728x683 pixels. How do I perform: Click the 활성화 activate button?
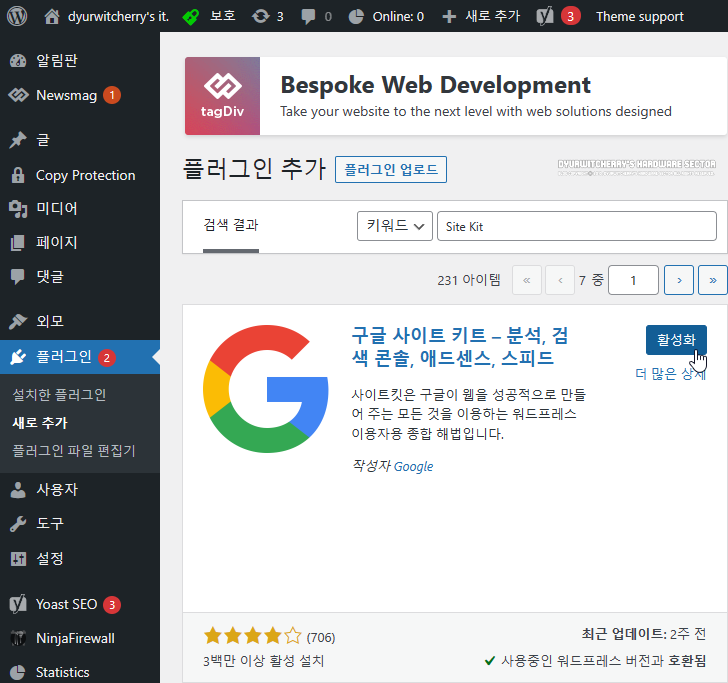tap(676, 340)
